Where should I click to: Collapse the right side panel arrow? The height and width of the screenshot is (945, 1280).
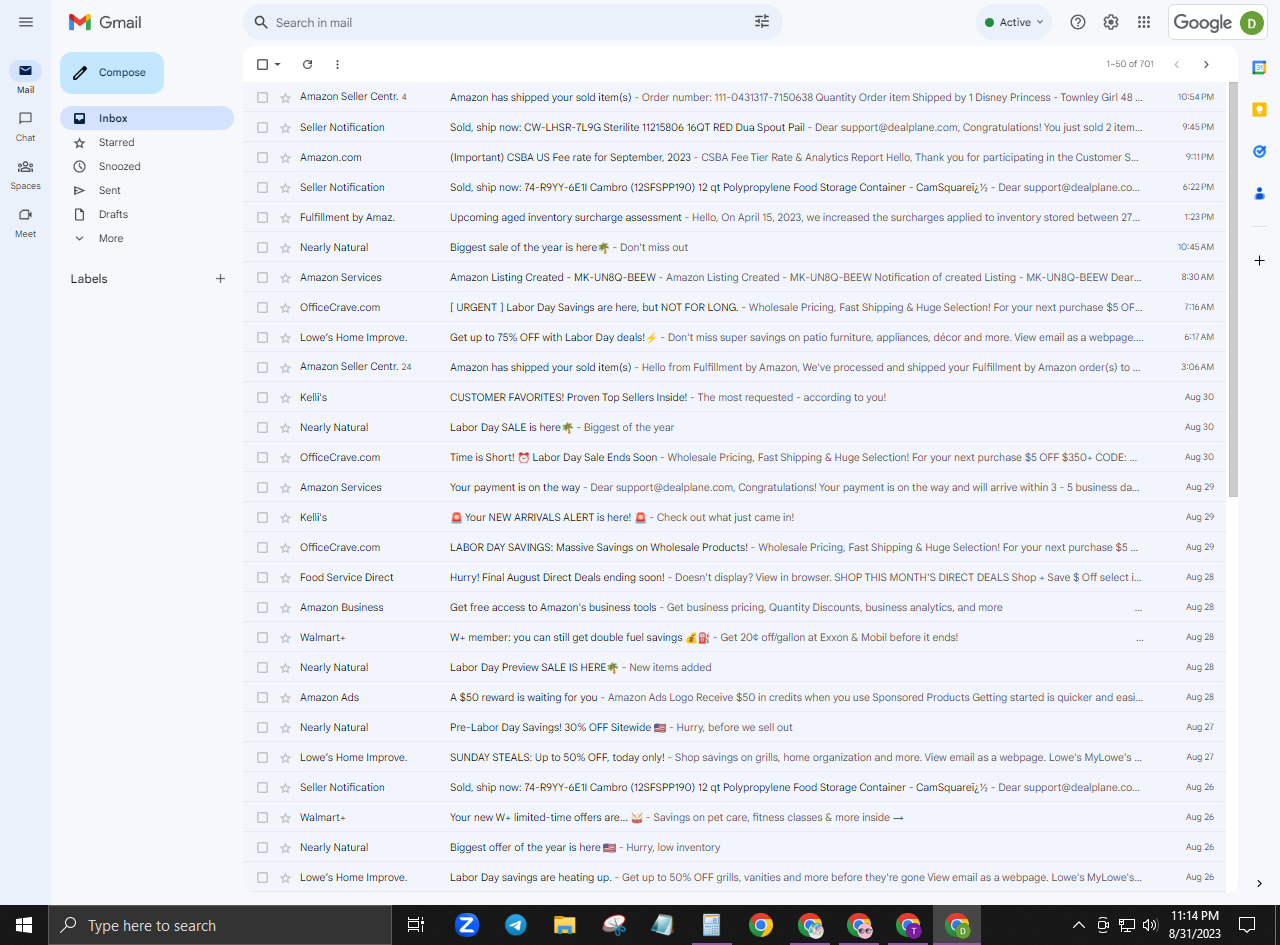1260,883
